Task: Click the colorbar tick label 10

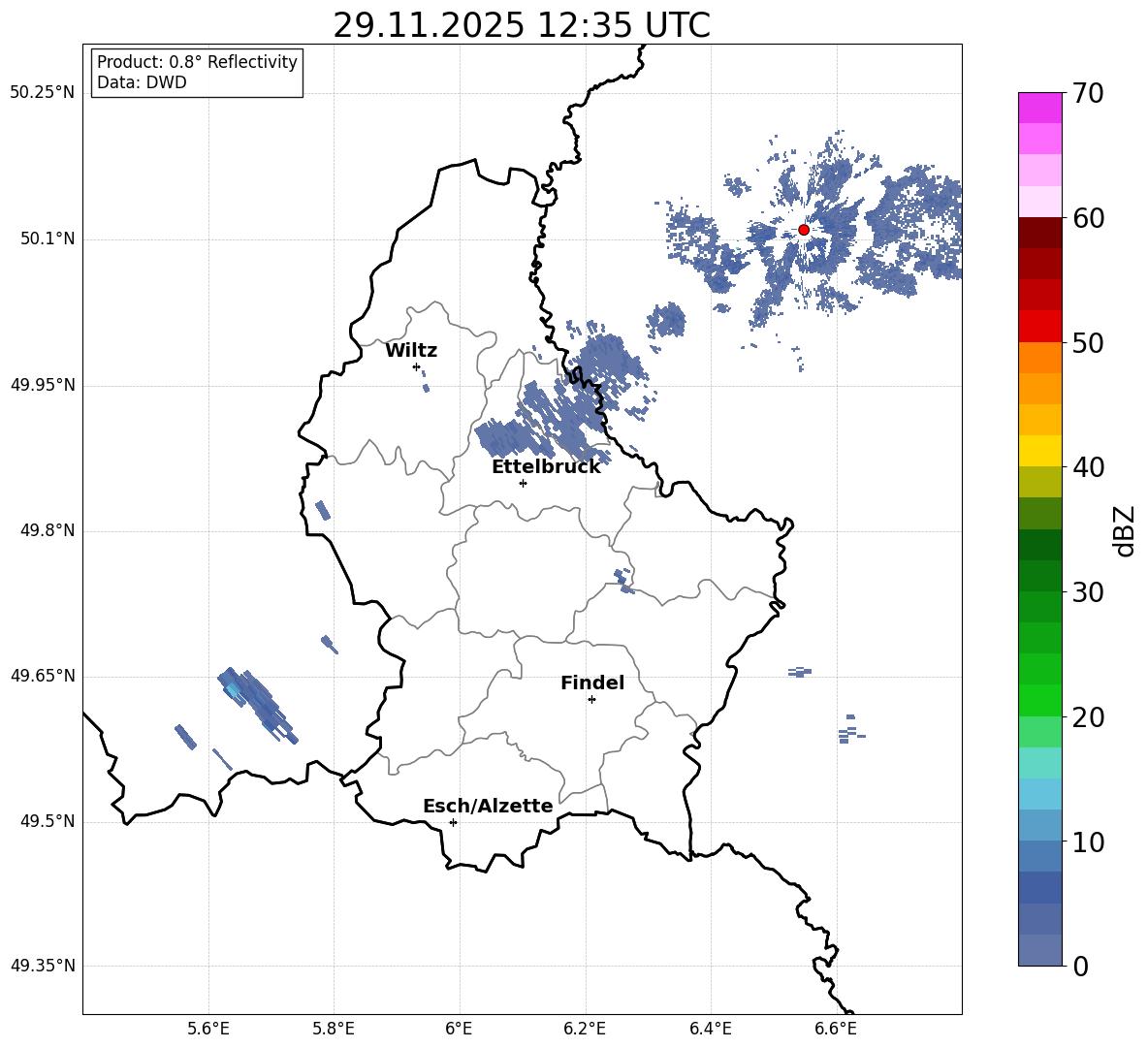Action: (1088, 842)
